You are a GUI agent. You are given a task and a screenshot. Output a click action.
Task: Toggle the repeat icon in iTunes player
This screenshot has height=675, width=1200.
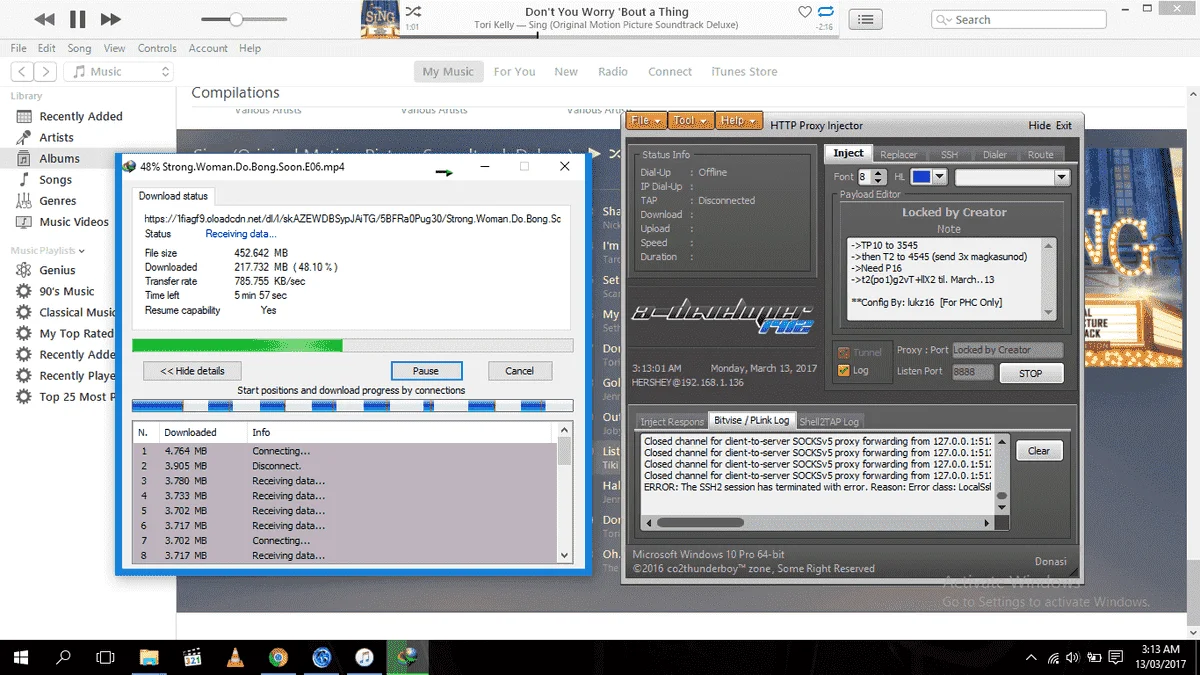click(826, 12)
